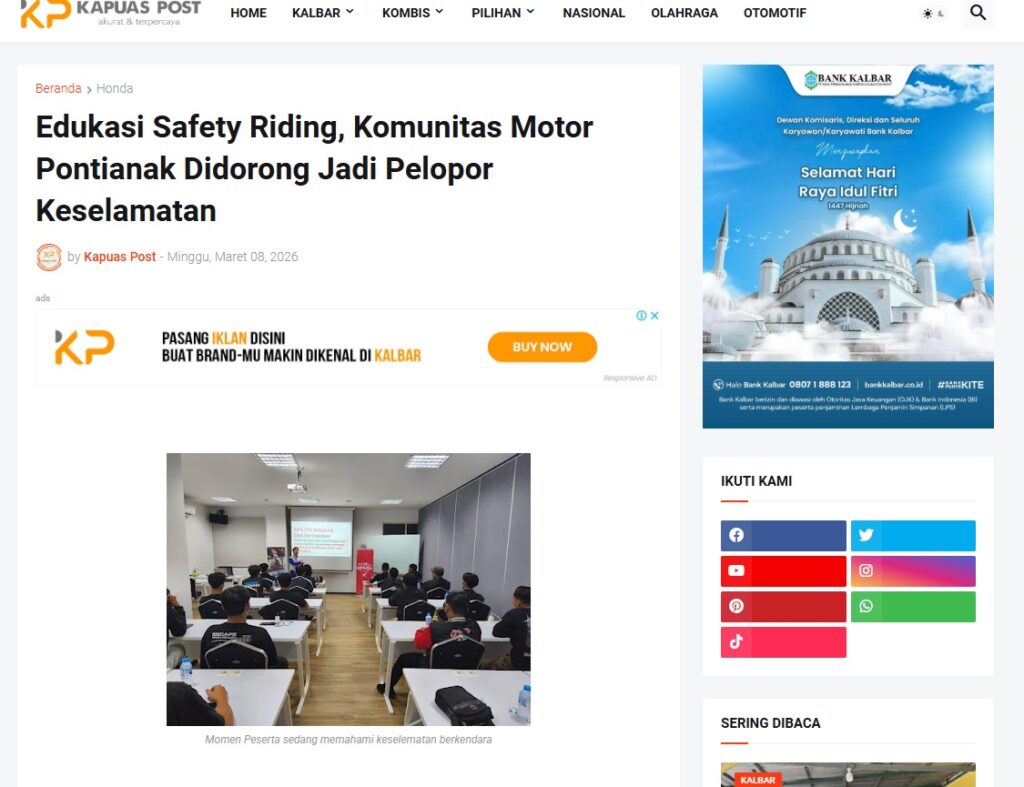Open the classroom article photo
Screen dimensions: 1024x787
tap(348, 589)
